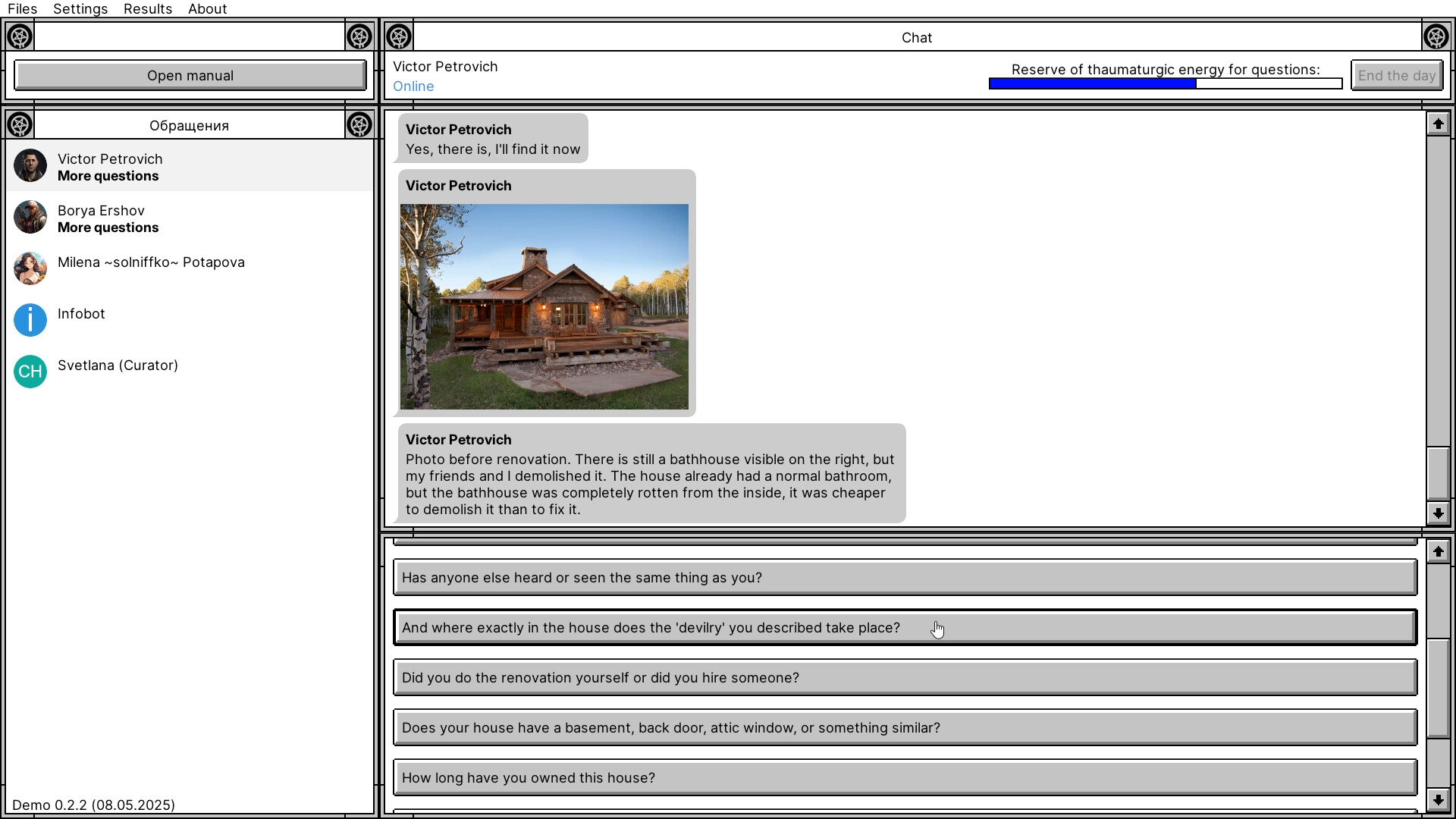Viewport: 1456px width, 819px height.
Task: Click Milena ~solniffko~ Potapova's avatar
Action: pos(30,268)
